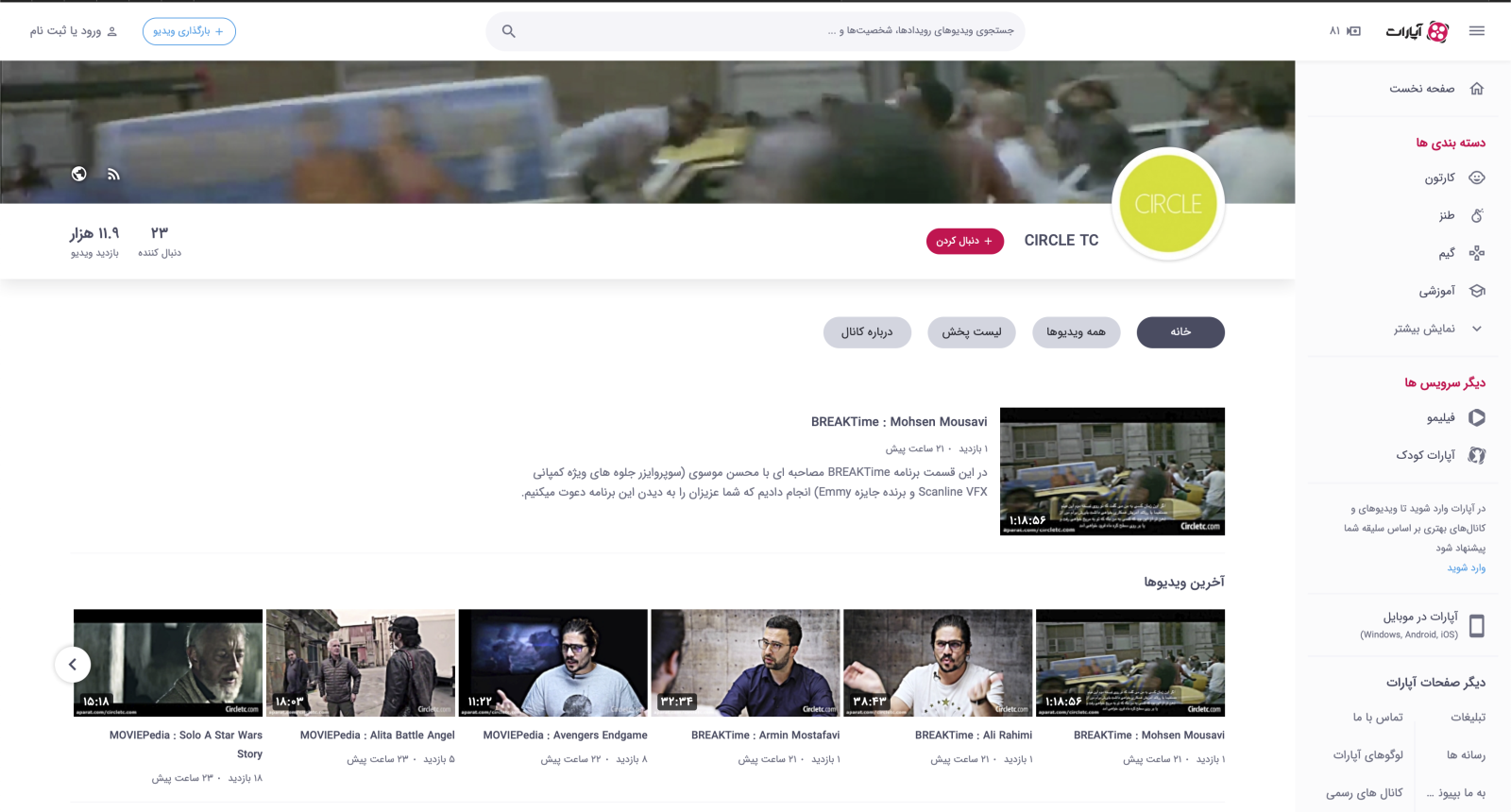Image resolution: width=1511 pixels, height=812 pixels.
Task: Click the ۲۳ دنبال کننده followers count
Action: click(160, 242)
